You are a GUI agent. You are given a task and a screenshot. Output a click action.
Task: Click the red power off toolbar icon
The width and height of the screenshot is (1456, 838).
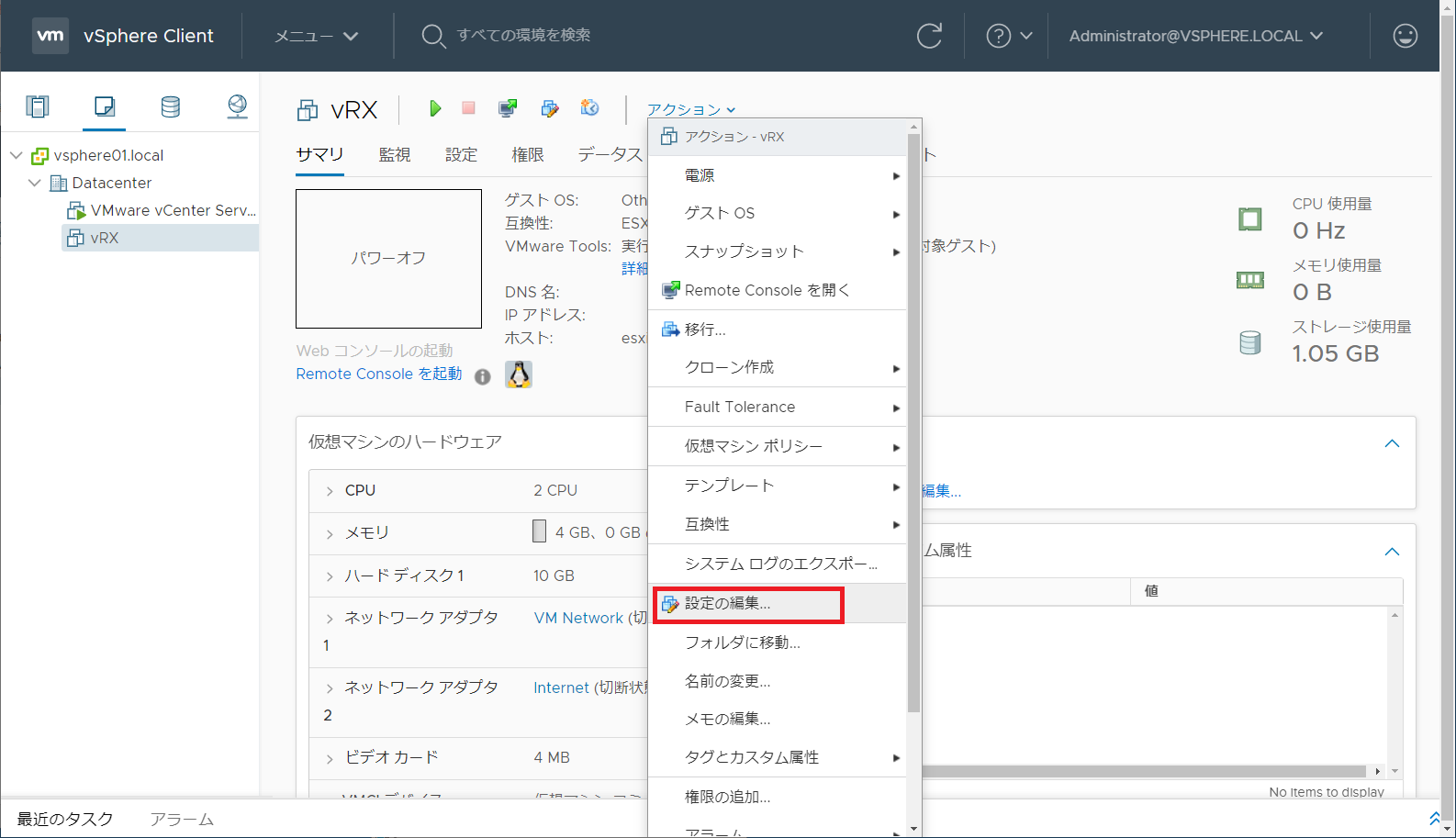[x=468, y=108]
